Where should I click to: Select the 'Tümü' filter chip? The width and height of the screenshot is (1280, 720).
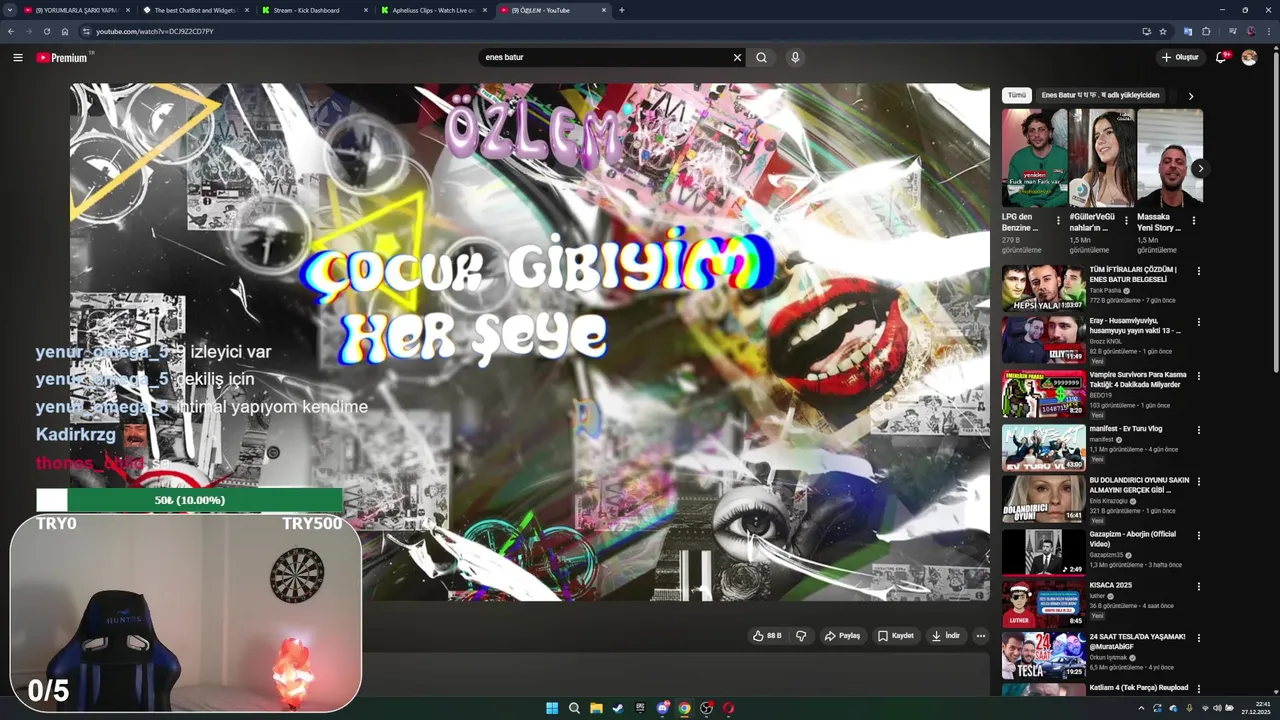(x=1016, y=95)
